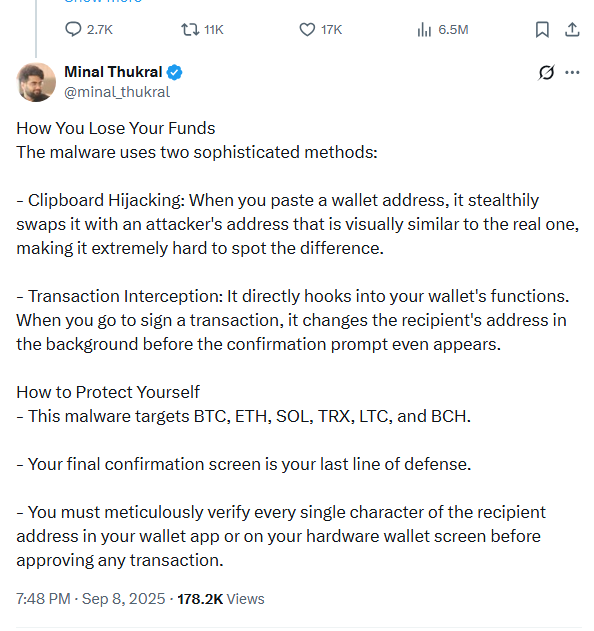Open the three-dot more options menu
This screenshot has height=631, width=594.
(572, 72)
